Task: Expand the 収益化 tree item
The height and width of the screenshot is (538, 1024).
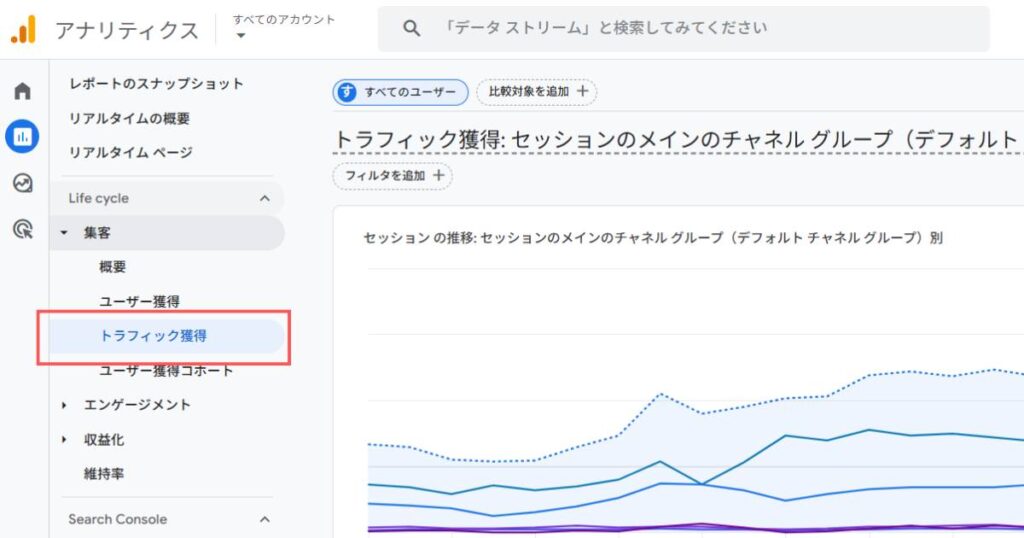Action: (x=65, y=440)
